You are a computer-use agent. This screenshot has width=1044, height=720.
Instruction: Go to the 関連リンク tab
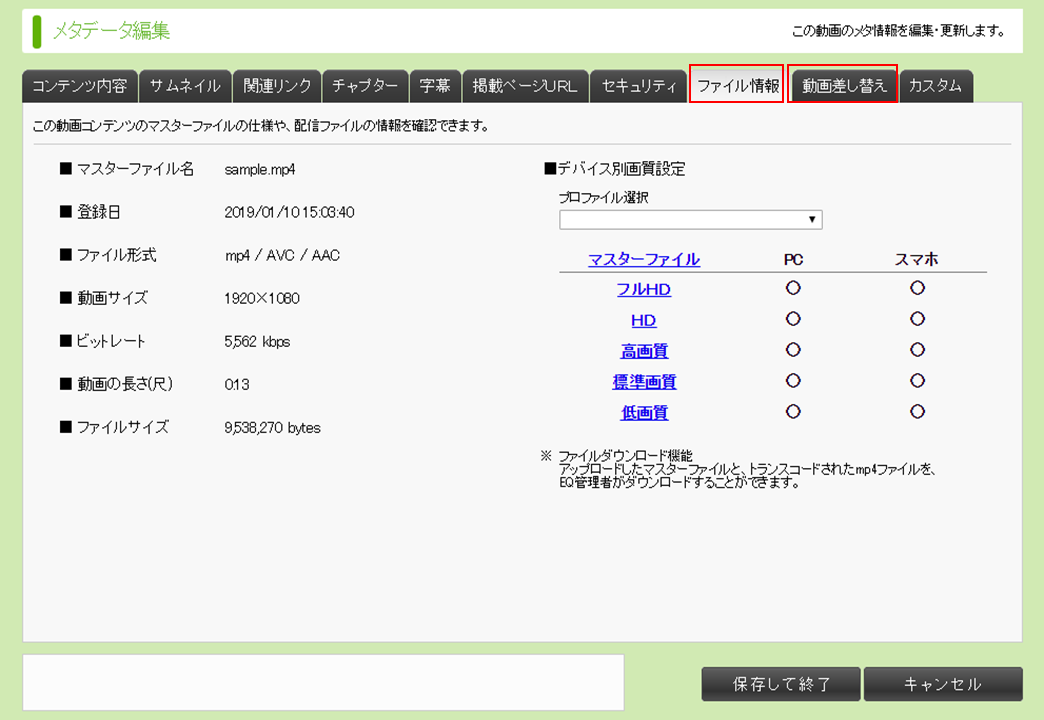coord(277,87)
